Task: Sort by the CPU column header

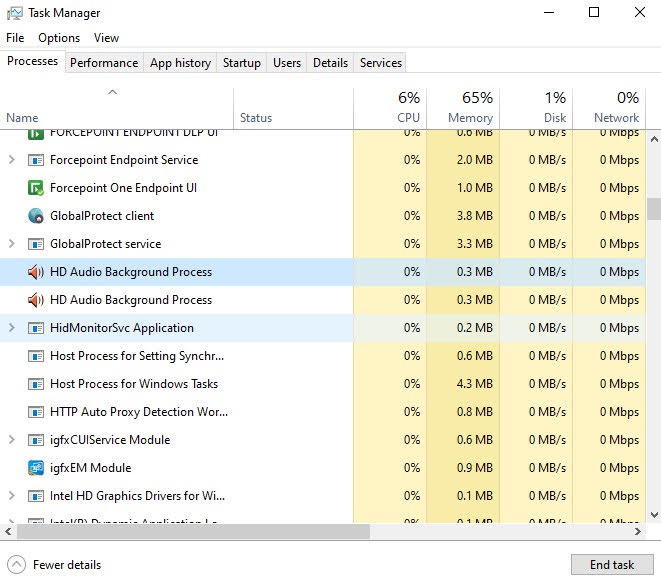Action: point(390,108)
